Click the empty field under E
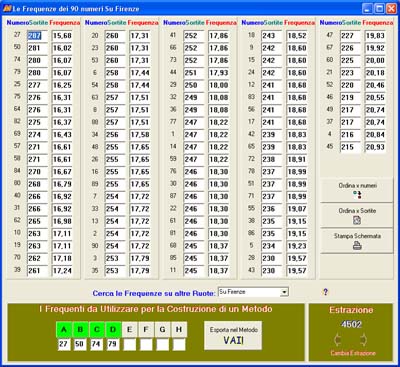The width and height of the screenshot is (400, 367). pos(130,344)
